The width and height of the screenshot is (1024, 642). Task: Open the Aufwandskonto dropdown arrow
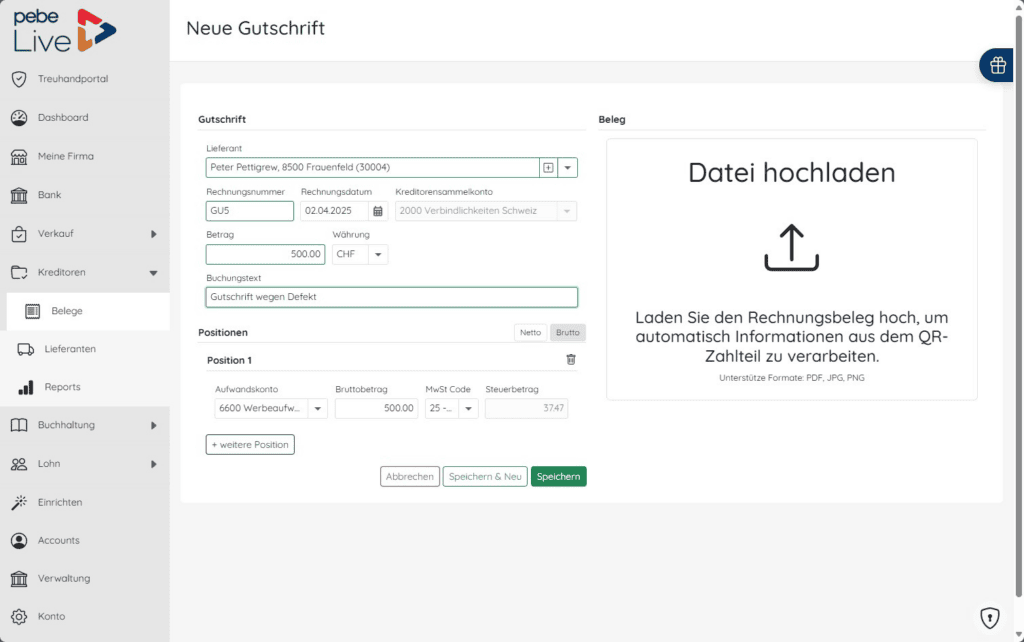pyautogui.click(x=317, y=408)
